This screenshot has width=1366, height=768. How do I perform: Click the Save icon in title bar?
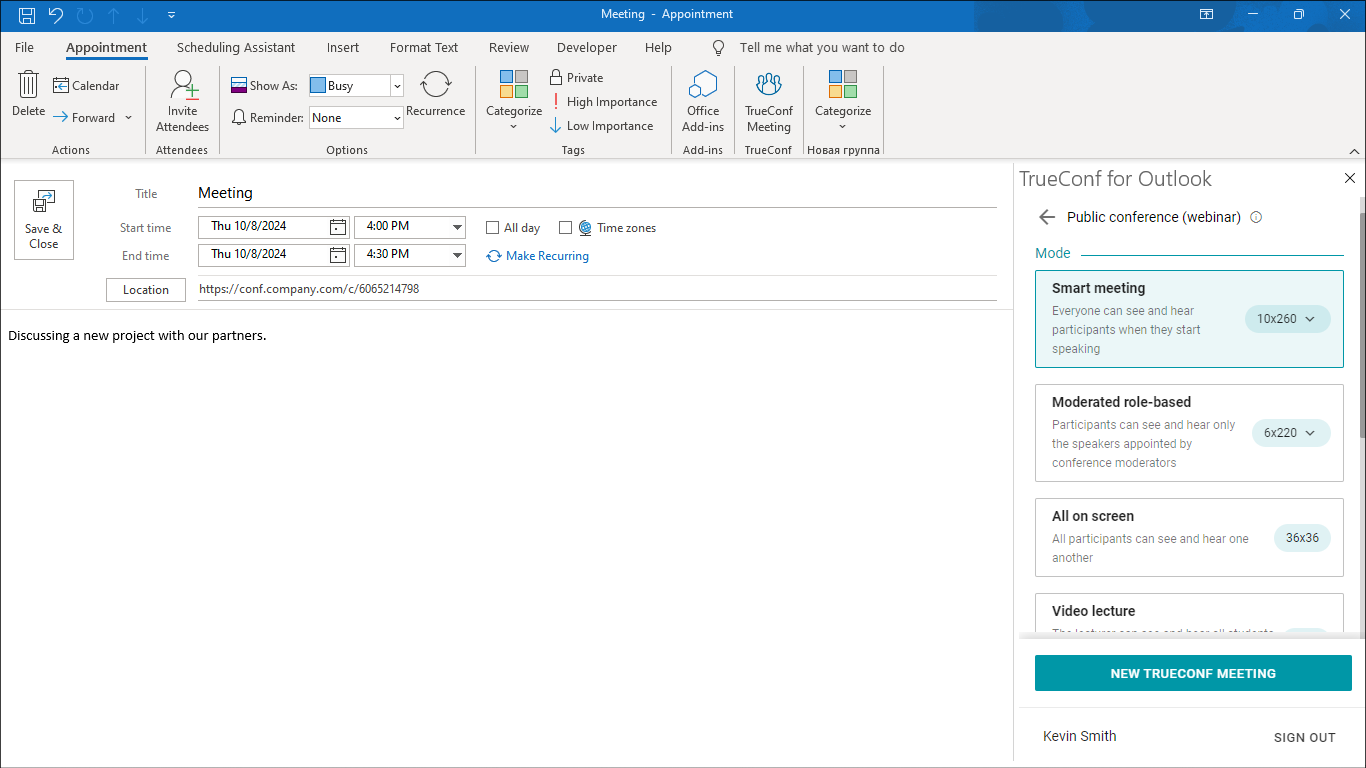[27, 15]
